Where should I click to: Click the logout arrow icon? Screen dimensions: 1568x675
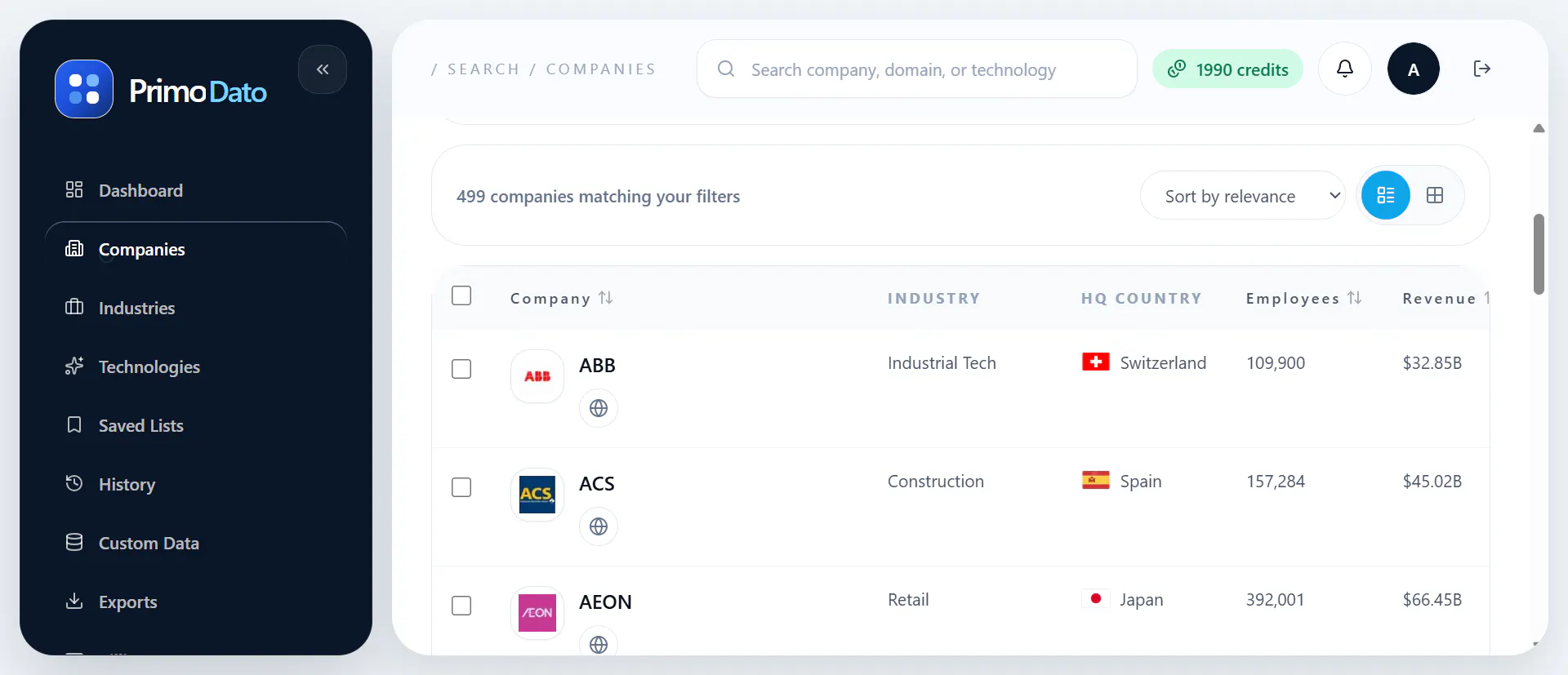pos(1481,69)
